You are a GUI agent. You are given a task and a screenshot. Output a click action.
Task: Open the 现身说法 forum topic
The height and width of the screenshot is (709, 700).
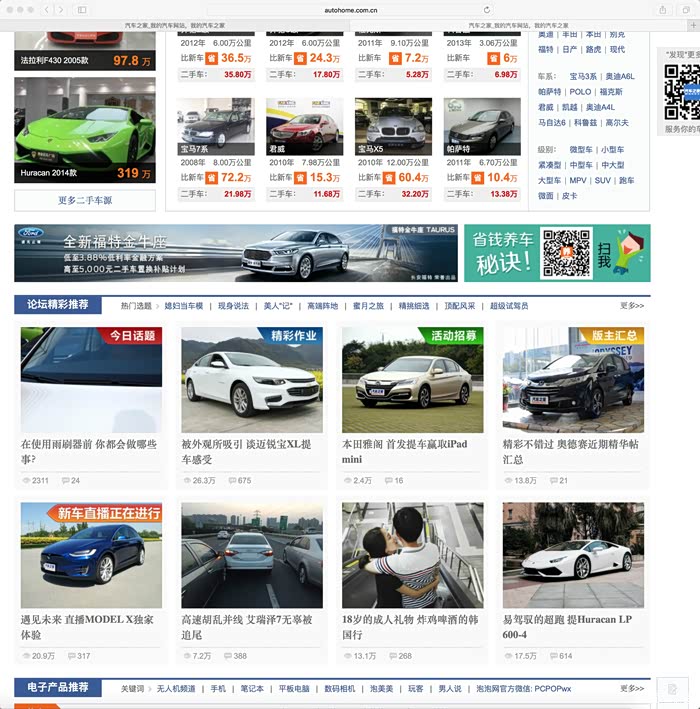click(x=233, y=306)
